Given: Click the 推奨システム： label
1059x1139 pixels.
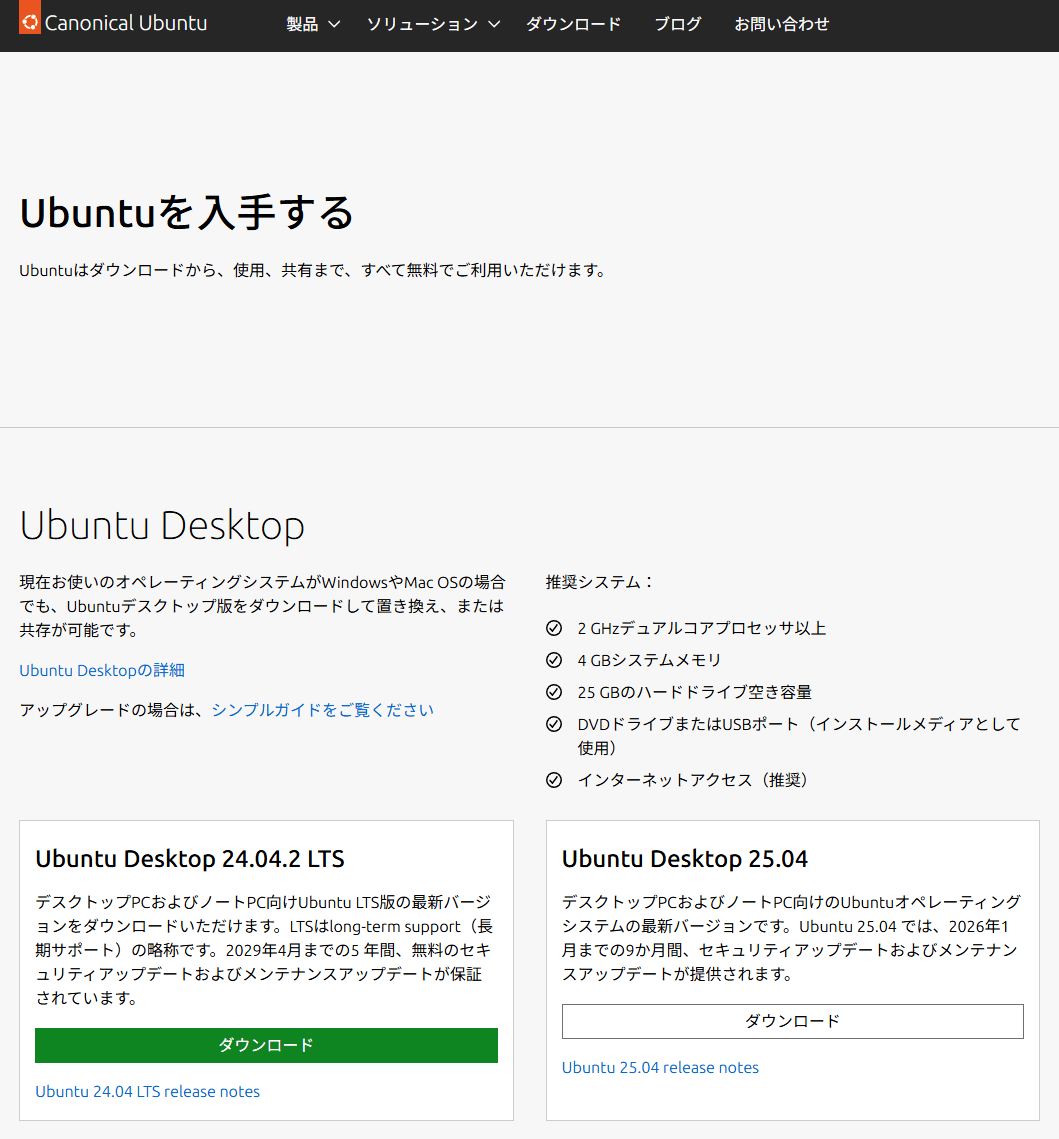Looking at the screenshot, I should click(600, 582).
